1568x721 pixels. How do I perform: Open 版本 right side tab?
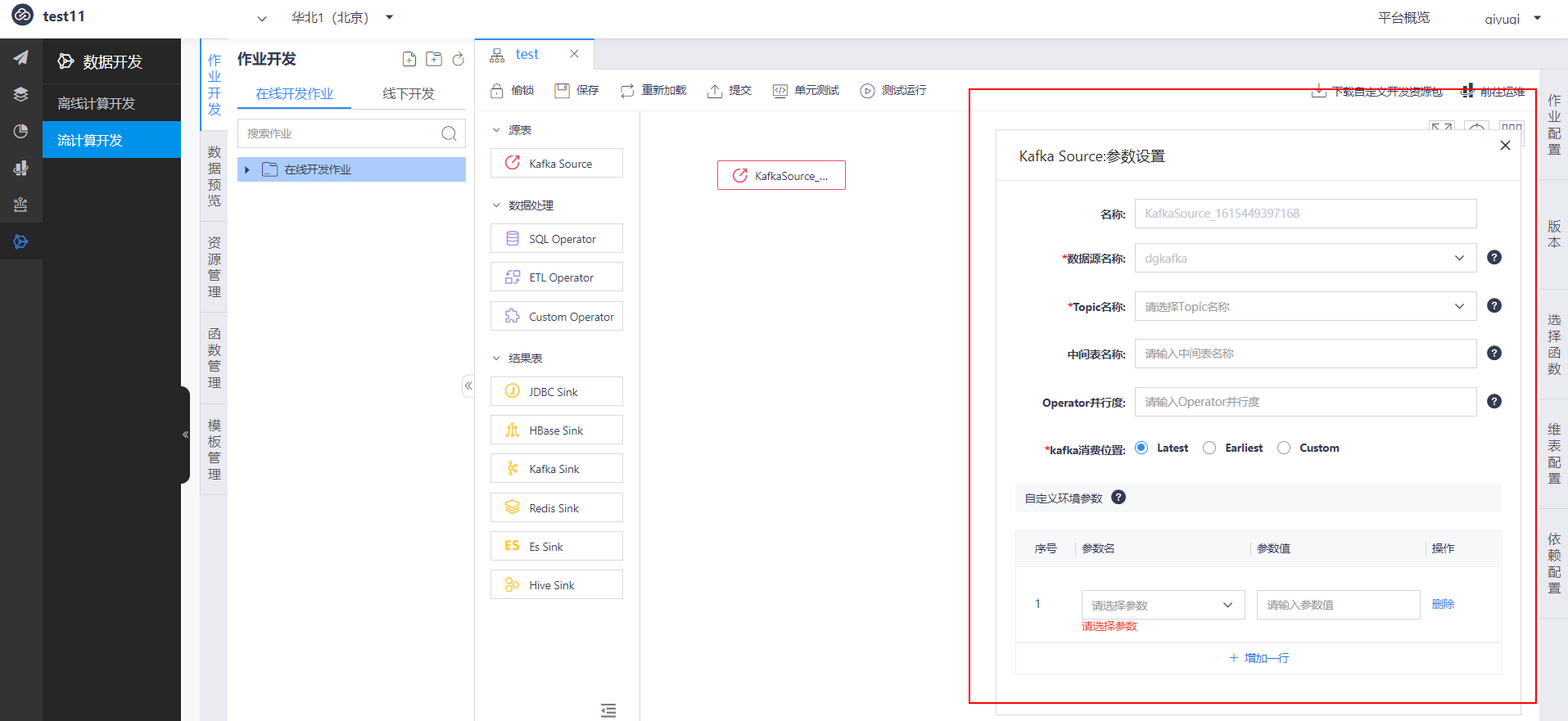click(x=1554, y=233)
